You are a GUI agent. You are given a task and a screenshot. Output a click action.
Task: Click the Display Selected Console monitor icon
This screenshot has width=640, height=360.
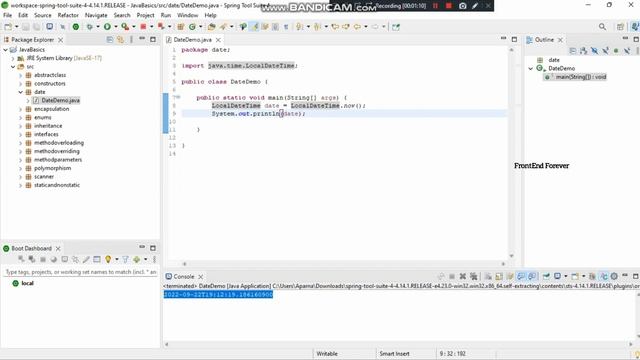click(558, 276)
